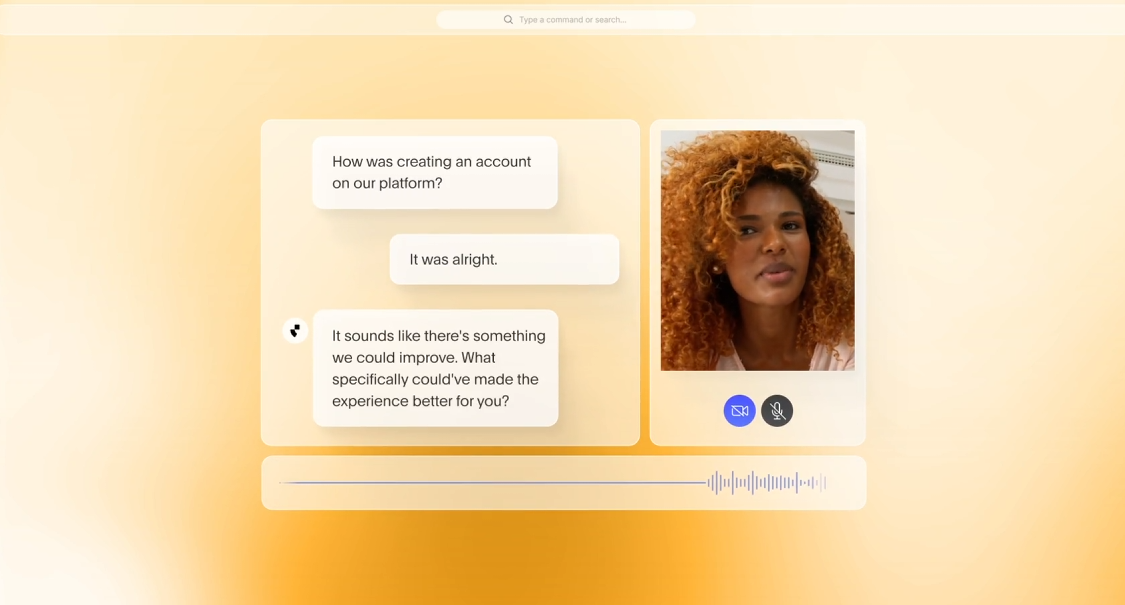Click where flat line meets the waveform
Screen dimensions: 1125x605
pyautogui.click(x=708, y=483)
